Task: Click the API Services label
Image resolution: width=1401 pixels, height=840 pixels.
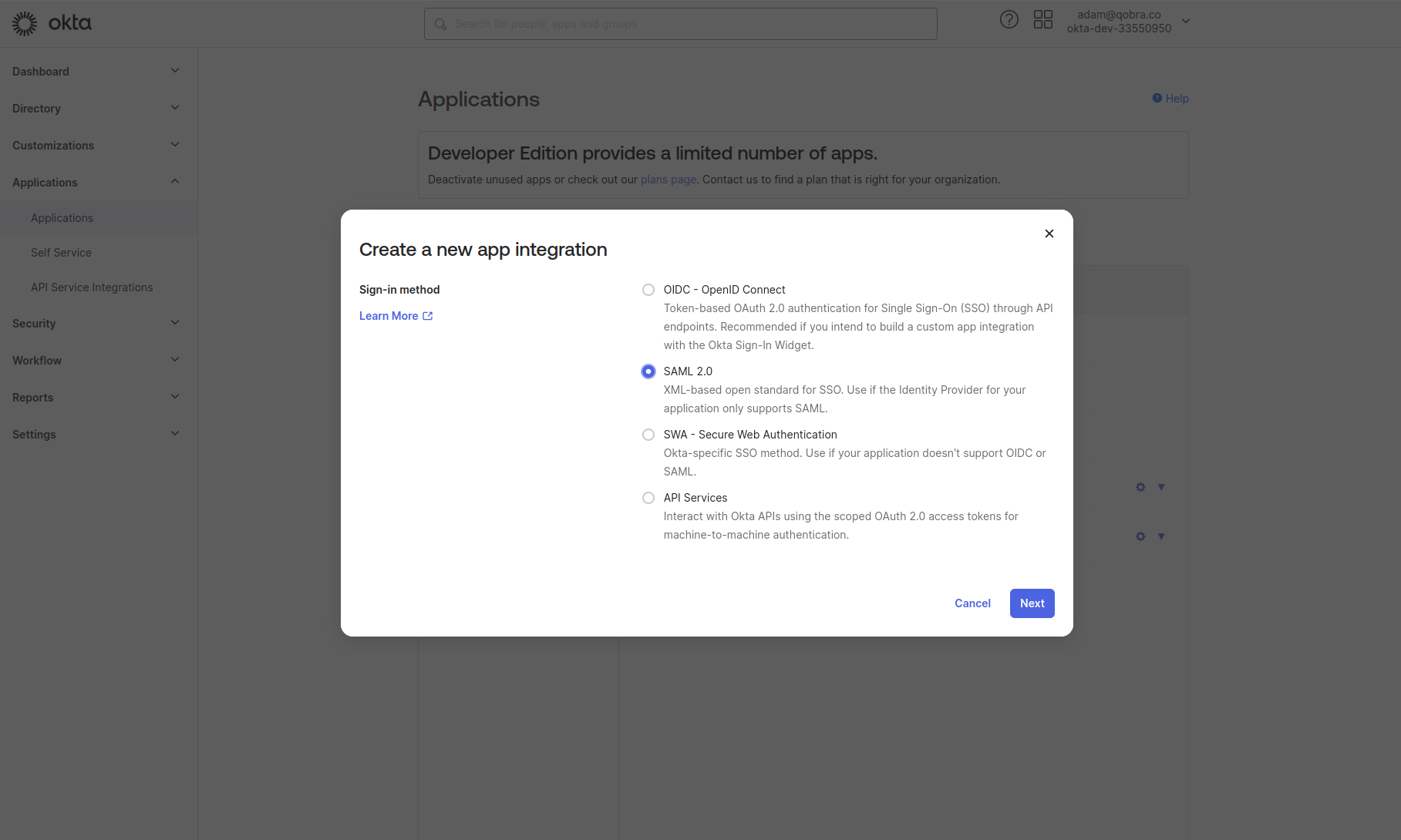Action: click(695, 498)
